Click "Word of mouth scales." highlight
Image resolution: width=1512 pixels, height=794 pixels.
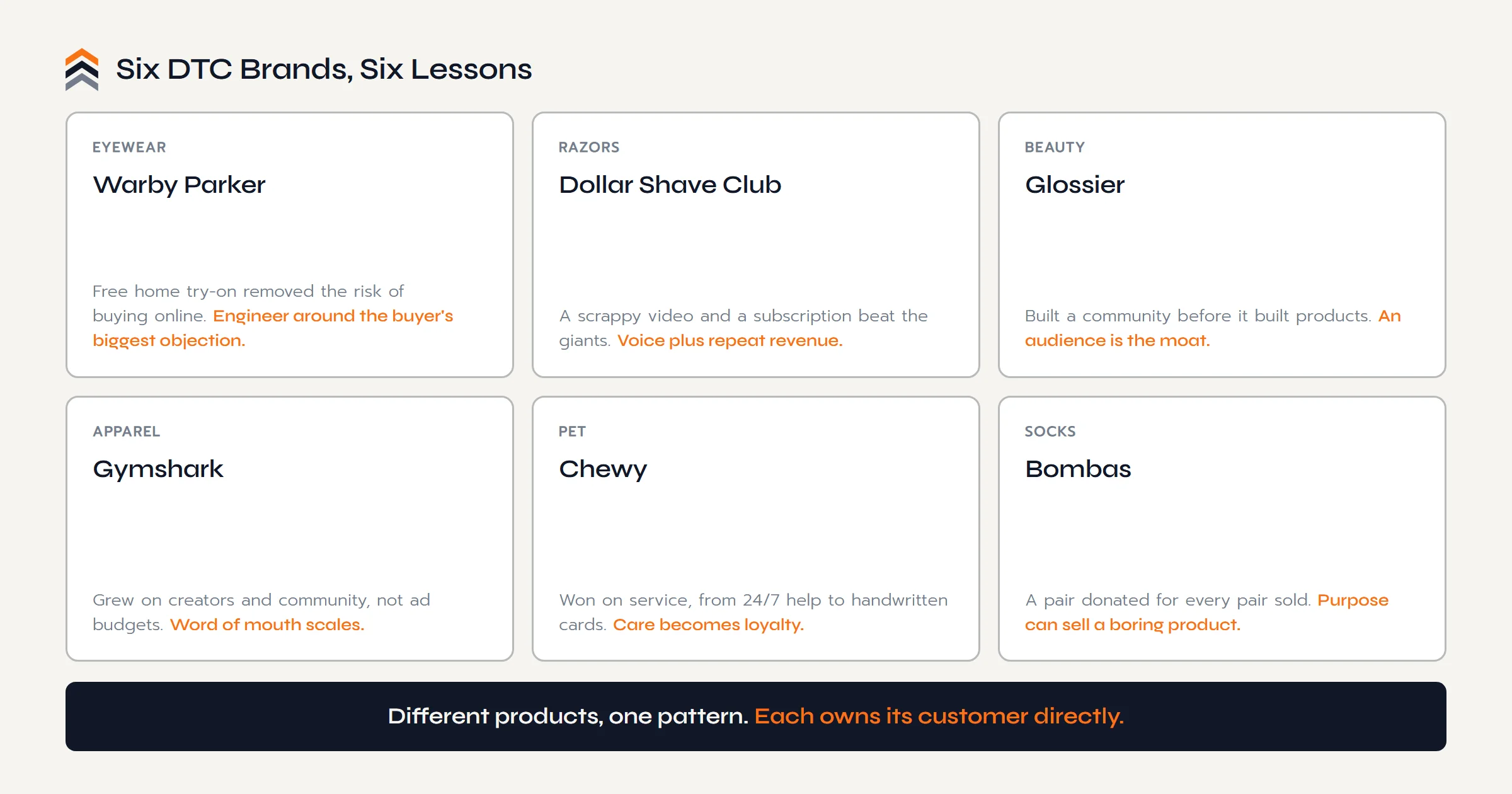point(267,625)
